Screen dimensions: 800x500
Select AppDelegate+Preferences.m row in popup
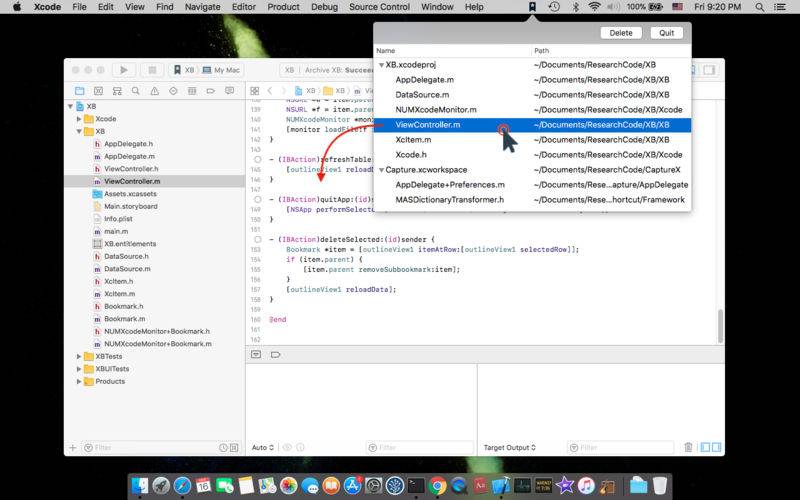point(533,185)
